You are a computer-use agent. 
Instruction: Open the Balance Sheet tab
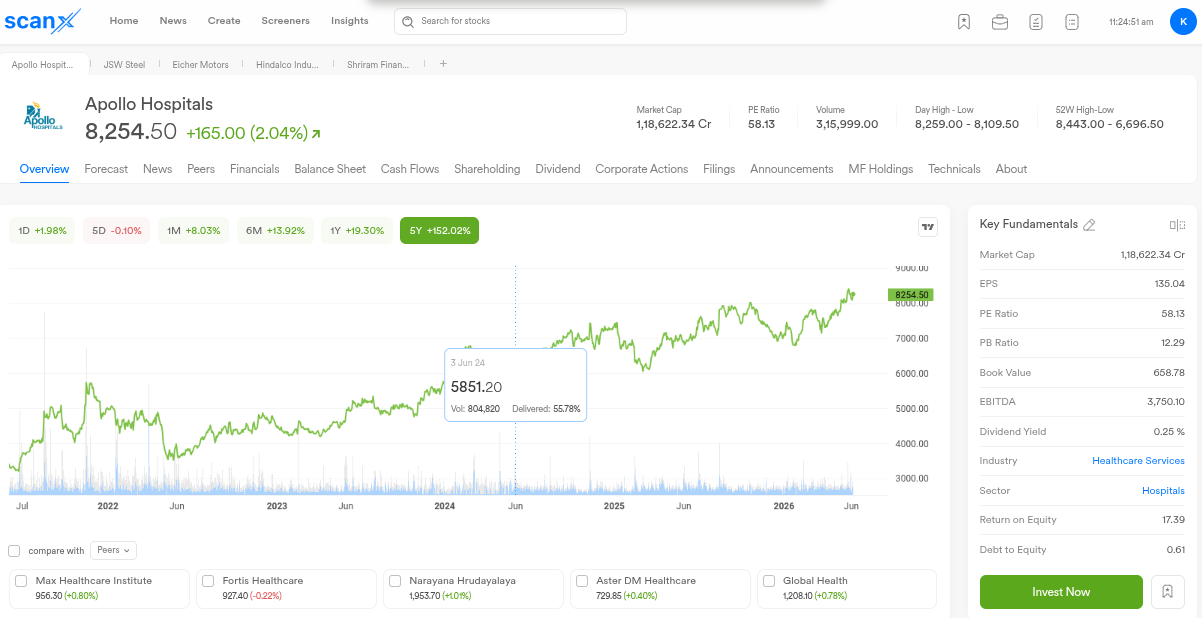coord(330,169)
